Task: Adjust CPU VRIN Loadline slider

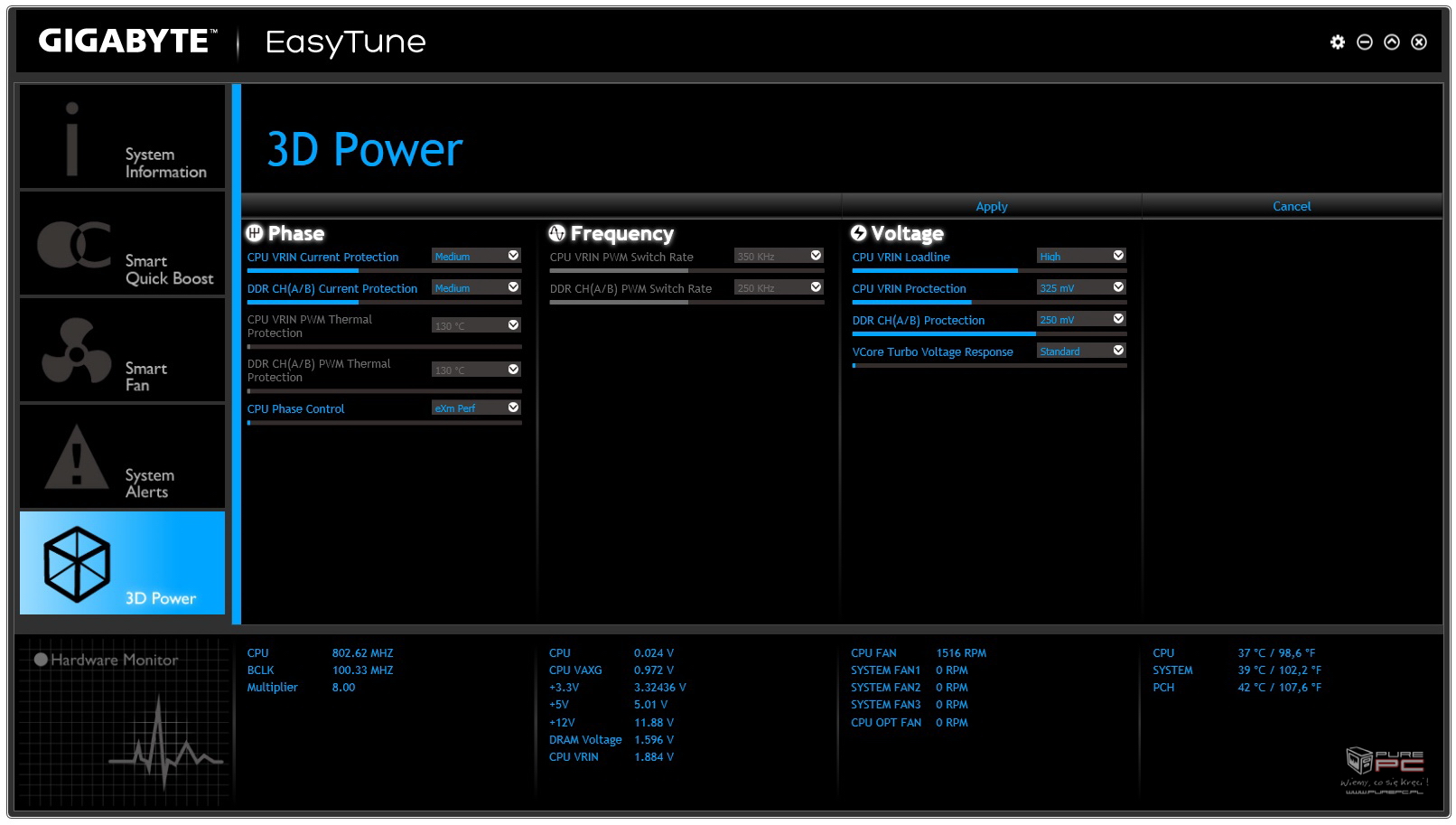Action: coord(990,270)
